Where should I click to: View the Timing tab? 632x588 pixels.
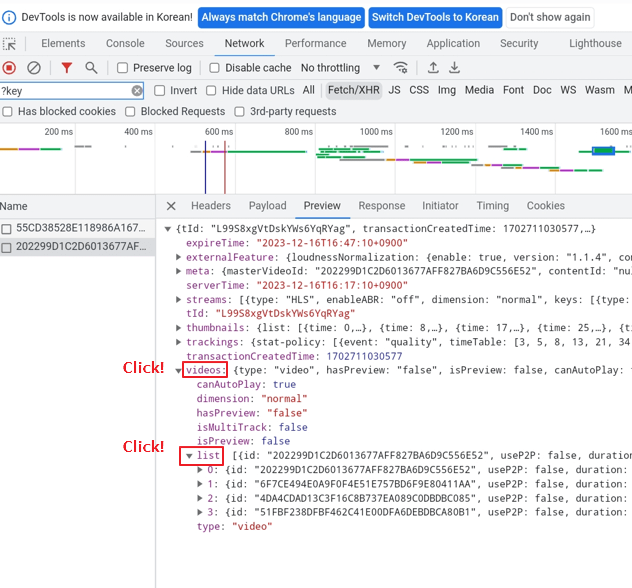tap(493, 206)
